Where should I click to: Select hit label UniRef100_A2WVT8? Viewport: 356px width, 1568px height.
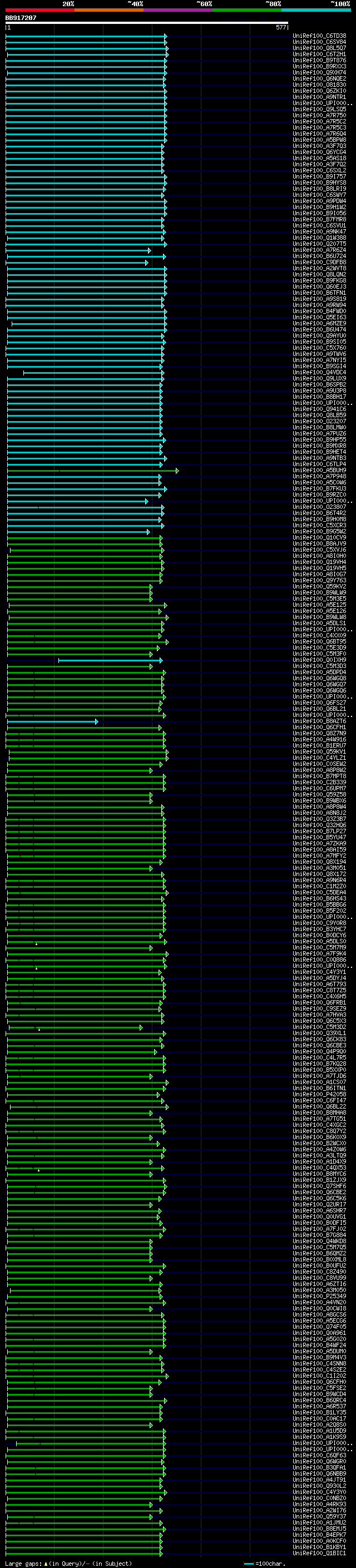coord(319,269)
